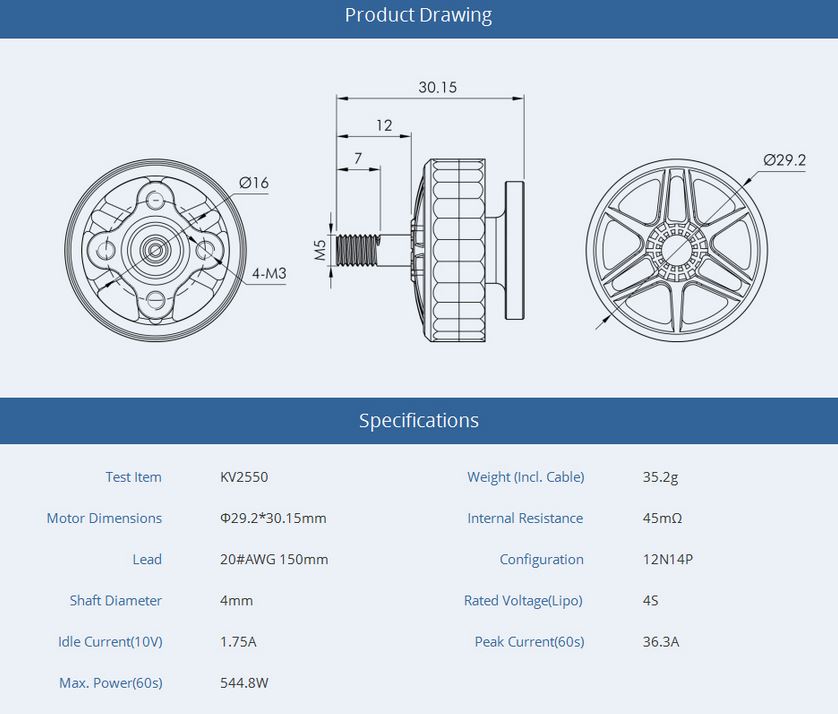Click the 544.8W value
Image resolution: width=838 pixels, height=714 pixels.
244,682
